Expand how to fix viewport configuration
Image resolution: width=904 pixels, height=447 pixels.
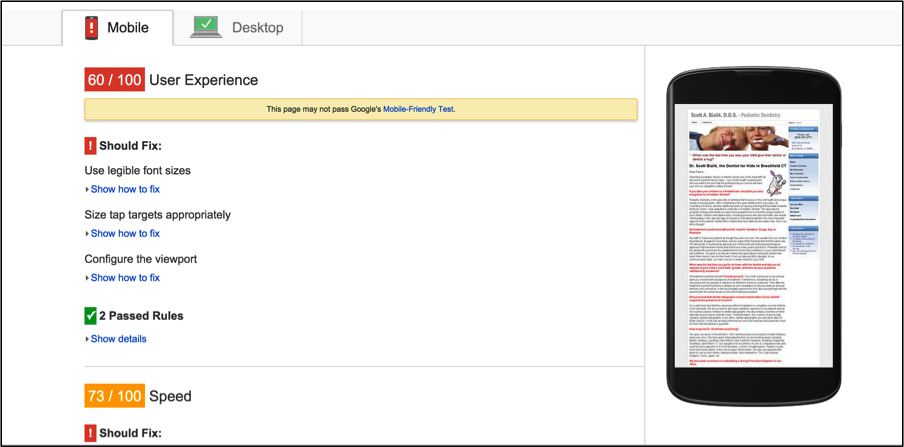[124, 278]
